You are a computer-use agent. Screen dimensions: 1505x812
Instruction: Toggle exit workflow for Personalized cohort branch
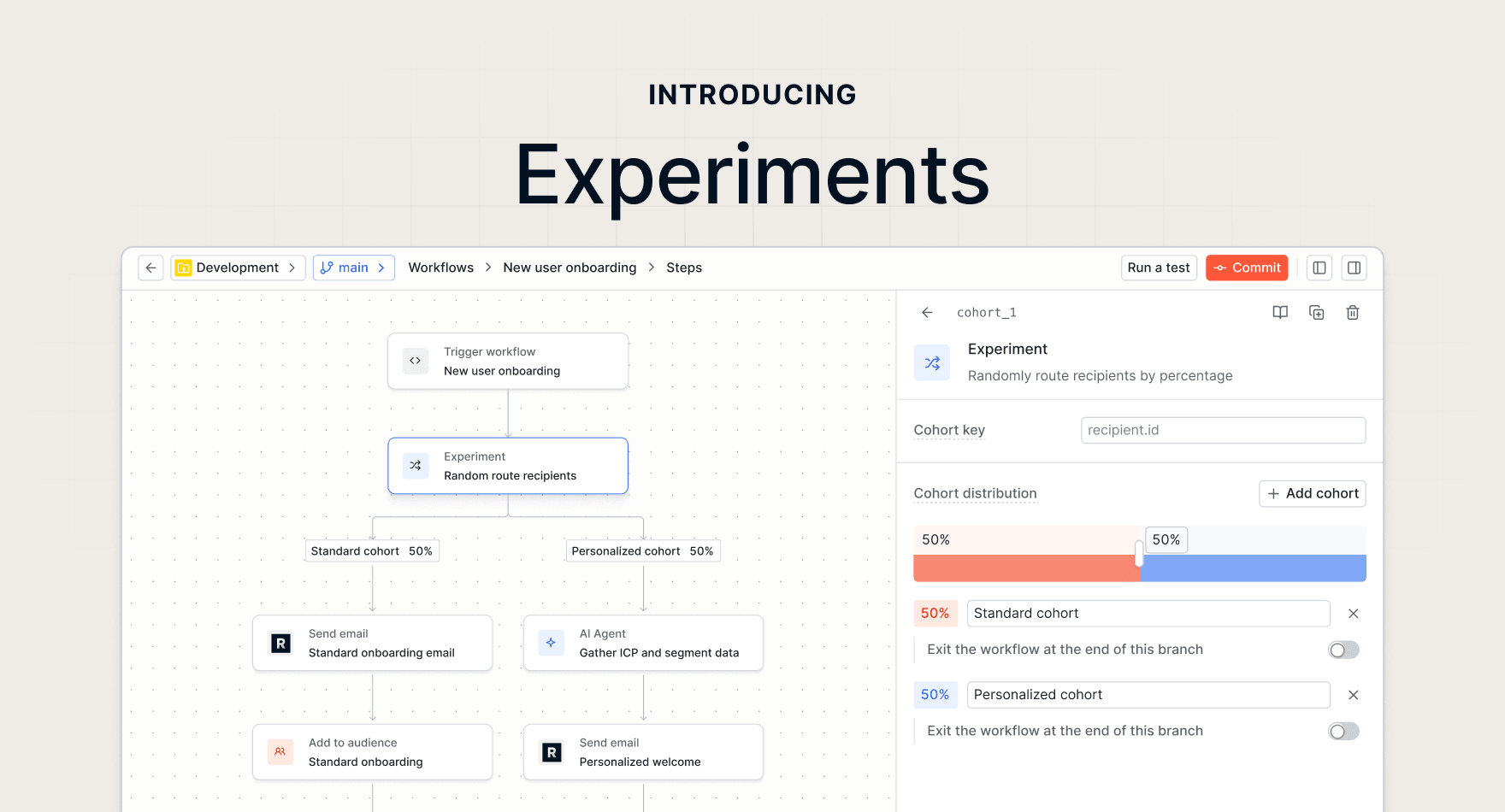point(1343,732)
